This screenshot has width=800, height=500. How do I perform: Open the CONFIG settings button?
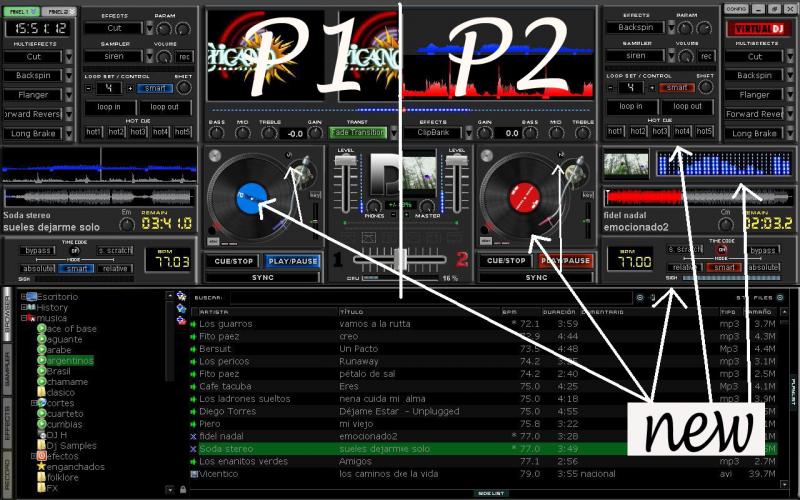[x=736, y=9]
